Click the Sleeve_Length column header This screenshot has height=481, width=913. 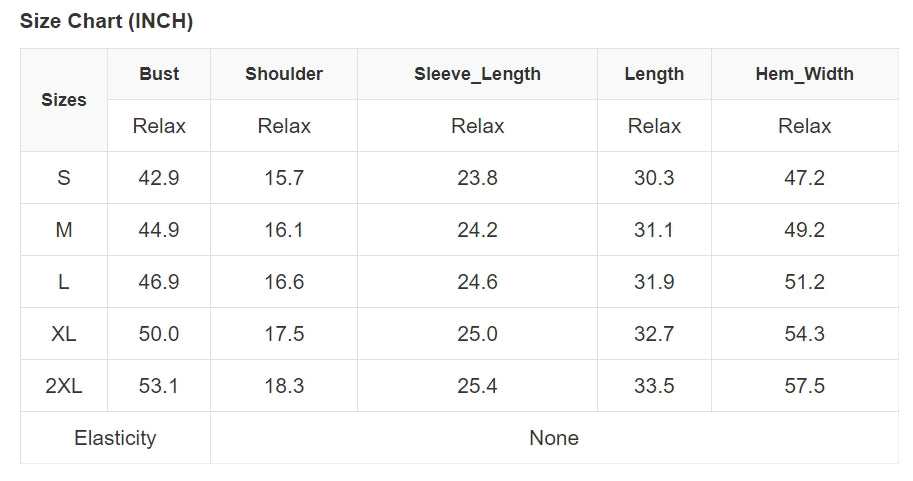pos(477,74)
